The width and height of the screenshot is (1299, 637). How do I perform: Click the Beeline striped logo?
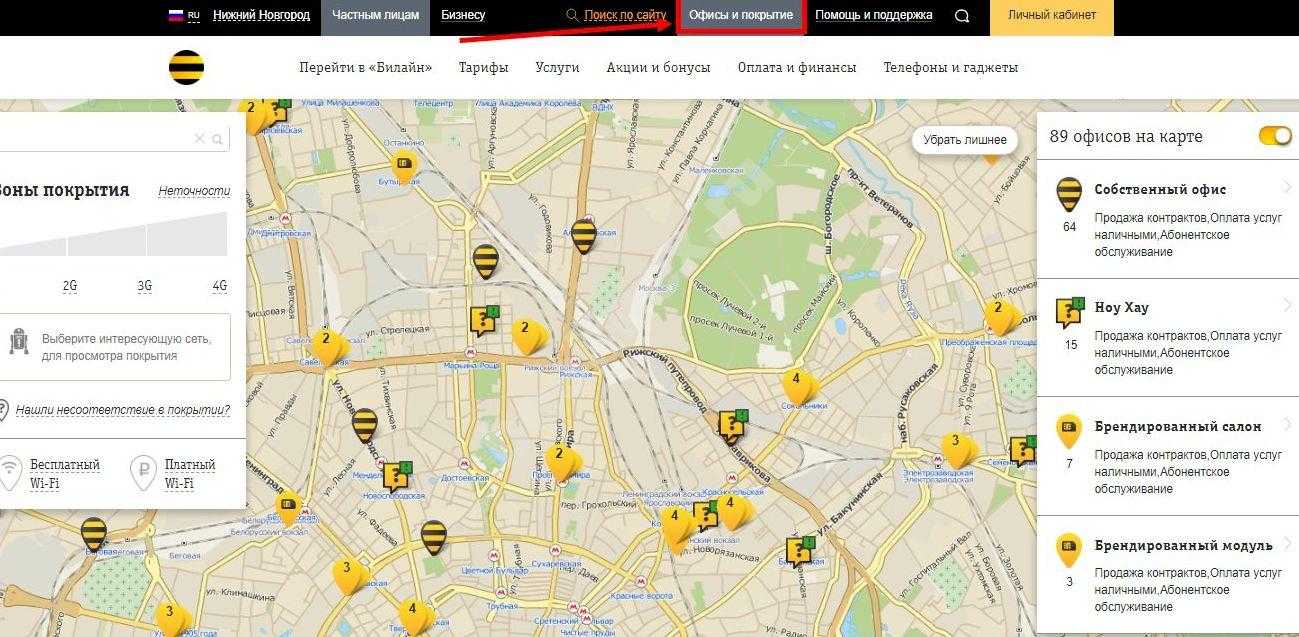point(186,67)
